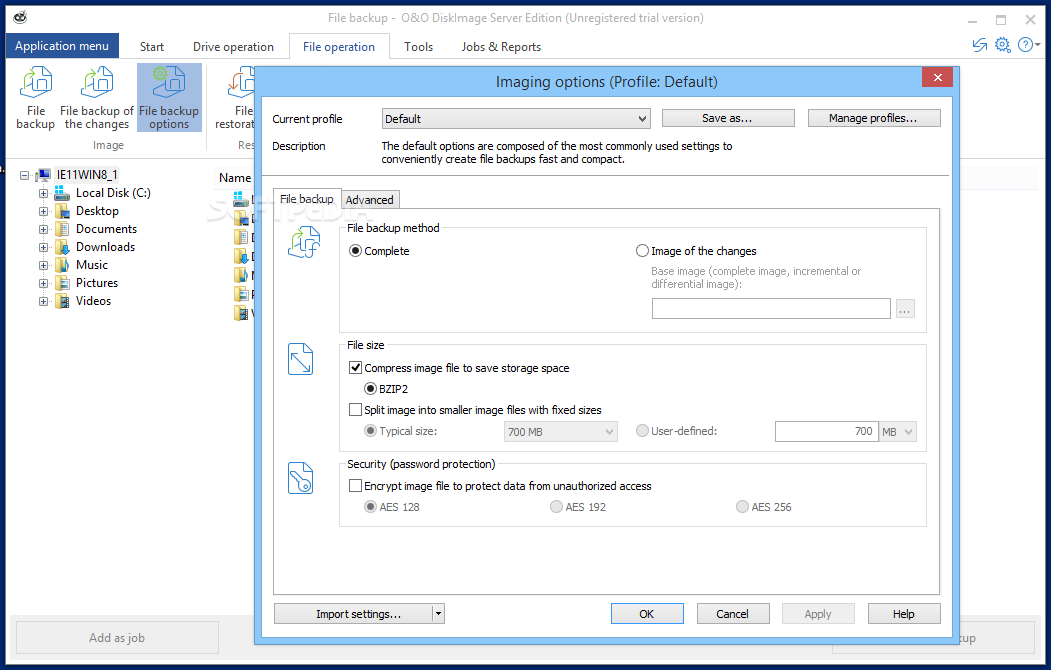Switch to Drive operation tab
1051x670 pixels.
233,47
